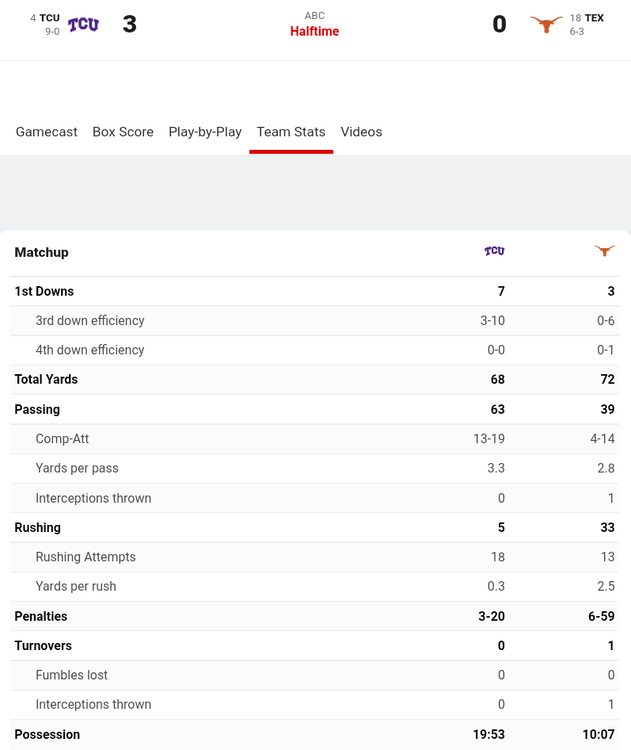Select the Total Yards stat row label
Screen dimensions: 631x750
[46, 379]
